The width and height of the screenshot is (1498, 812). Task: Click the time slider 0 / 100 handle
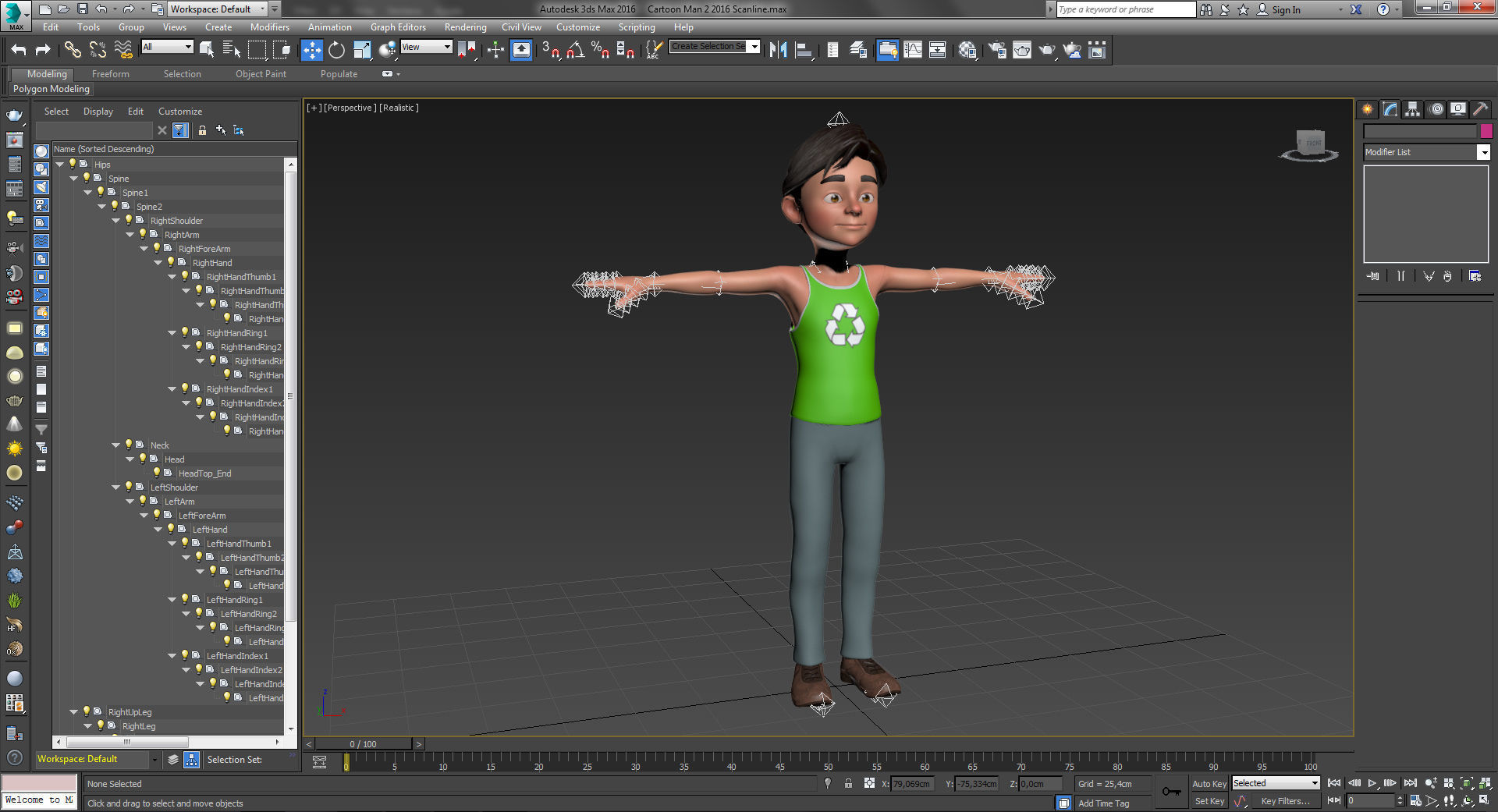click(363, 744)
